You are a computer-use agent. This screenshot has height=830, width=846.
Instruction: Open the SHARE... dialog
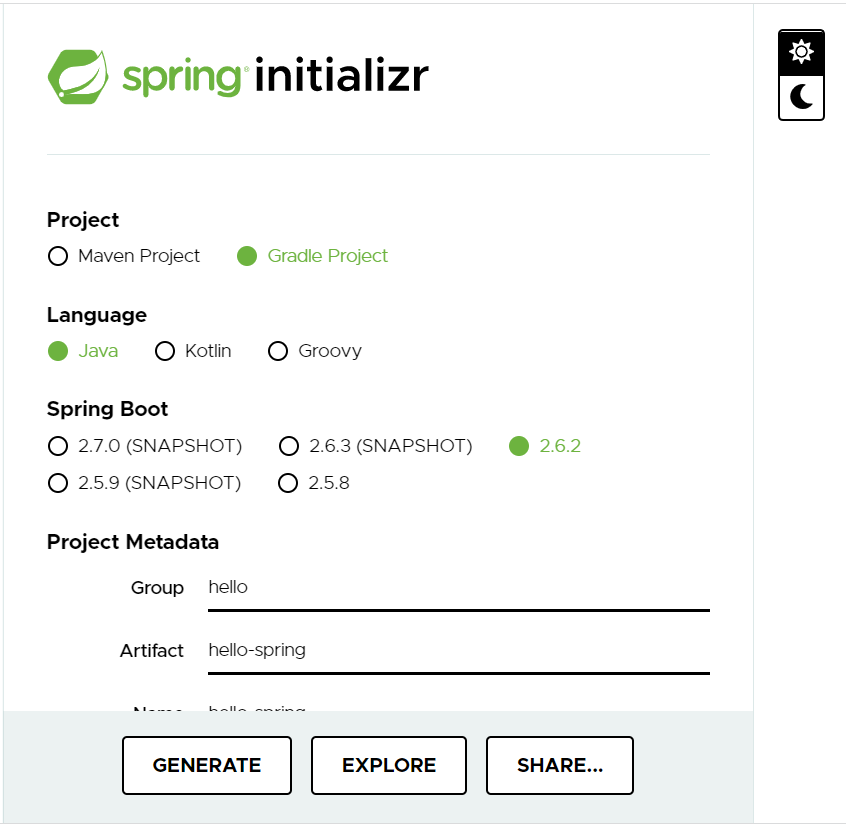[x=560, y=766]
